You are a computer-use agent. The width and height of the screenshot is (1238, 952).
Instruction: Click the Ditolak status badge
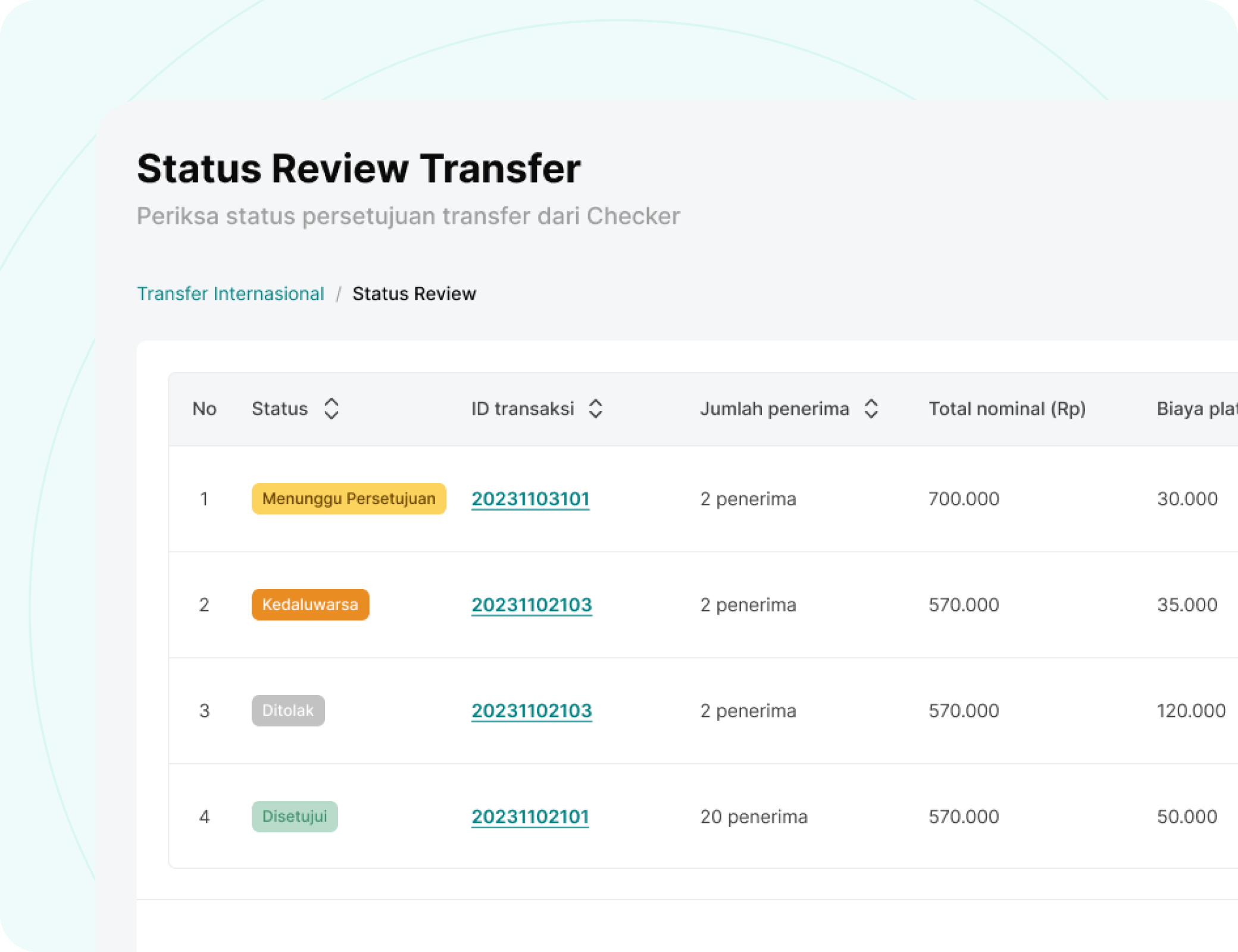pyautogui.click(x=288, y=710)
